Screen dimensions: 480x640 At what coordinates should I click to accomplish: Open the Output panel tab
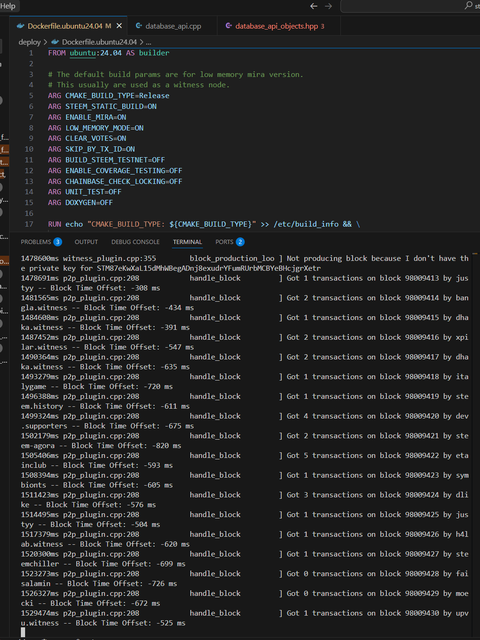click(86, 242)
